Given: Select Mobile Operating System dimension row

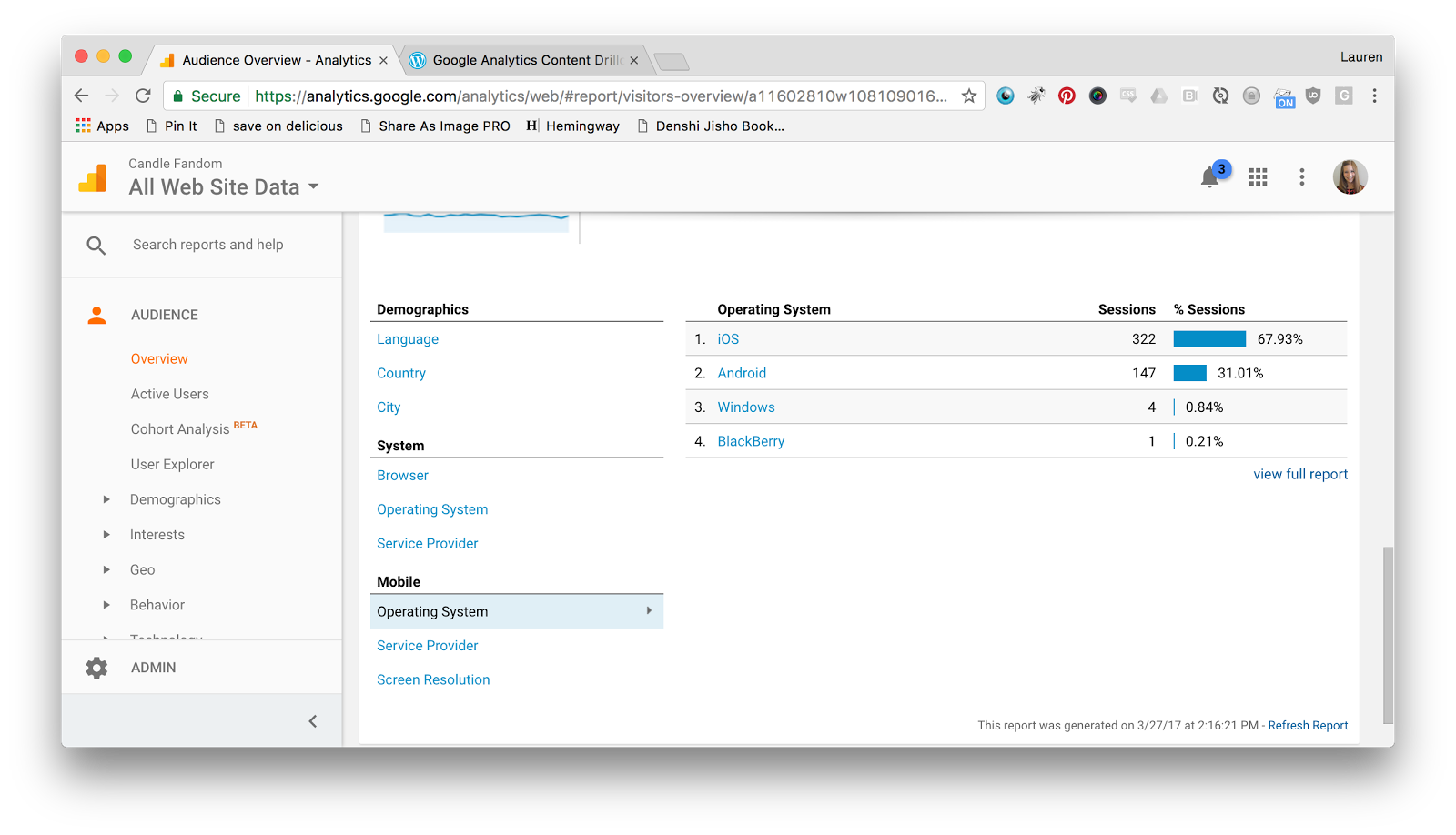Looking at the screenshot, I should (x=516, y=611).
